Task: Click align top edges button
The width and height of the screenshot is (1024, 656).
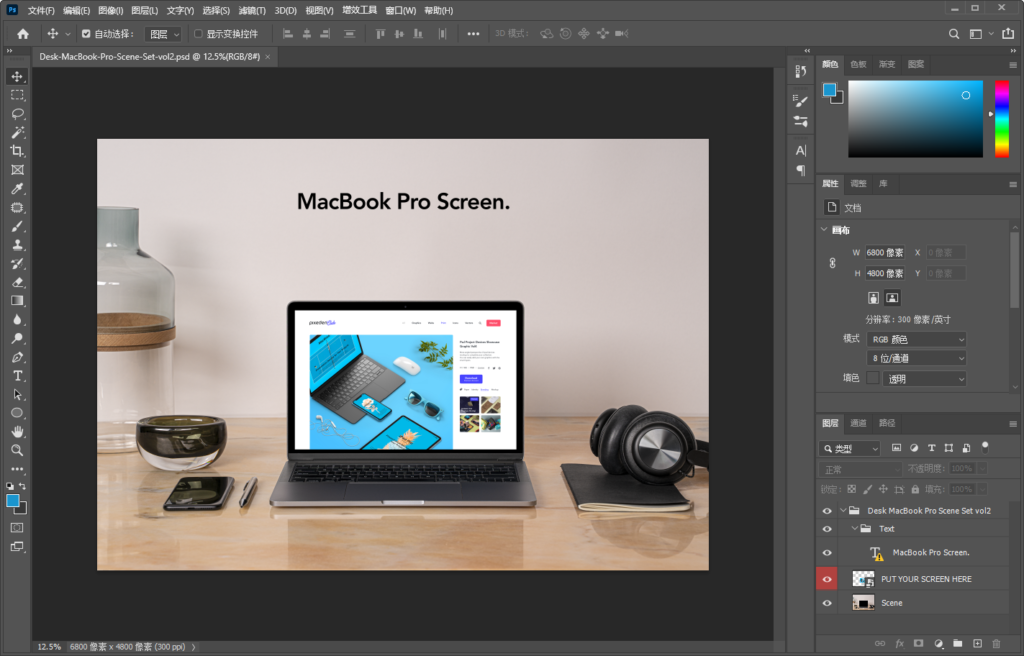Action: click(380, 34)
